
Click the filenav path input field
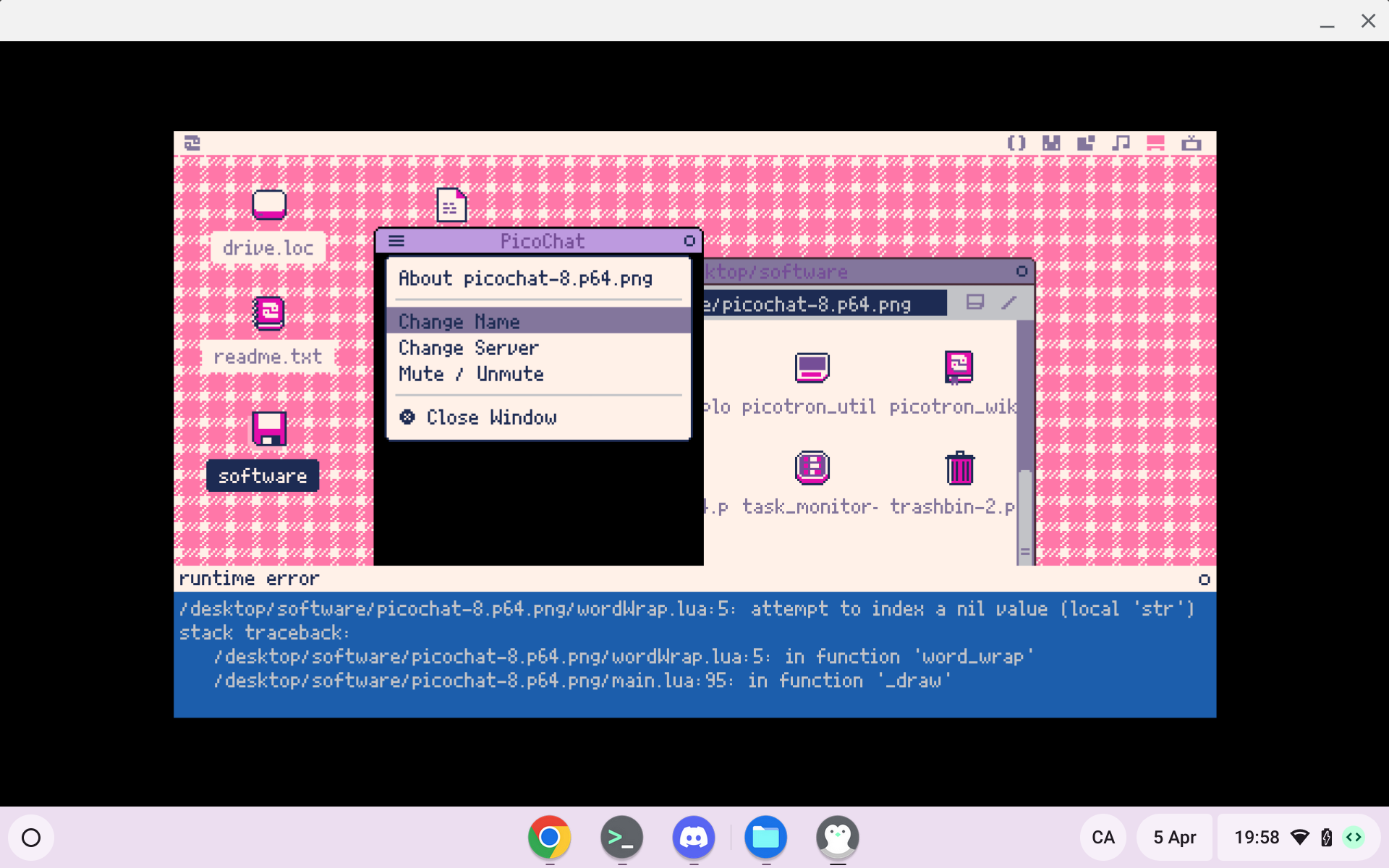825,304
